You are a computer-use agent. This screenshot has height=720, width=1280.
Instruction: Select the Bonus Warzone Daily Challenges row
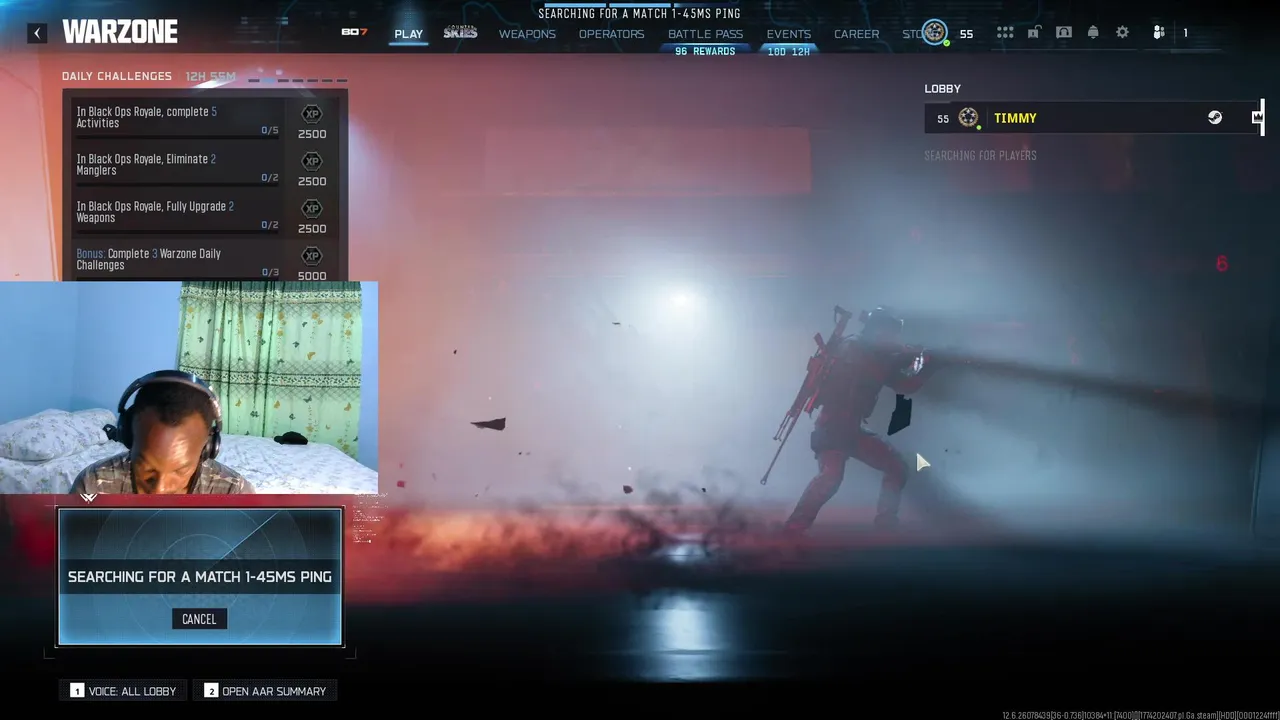(x=204, y=260)
